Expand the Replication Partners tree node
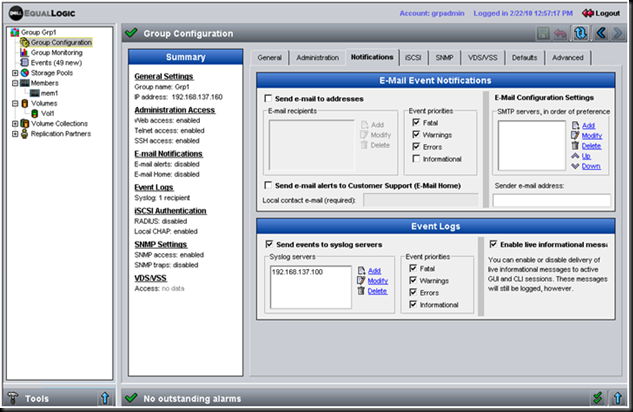Image resolution: width=633 pixels, height=412 pixels. pos(15,134)
